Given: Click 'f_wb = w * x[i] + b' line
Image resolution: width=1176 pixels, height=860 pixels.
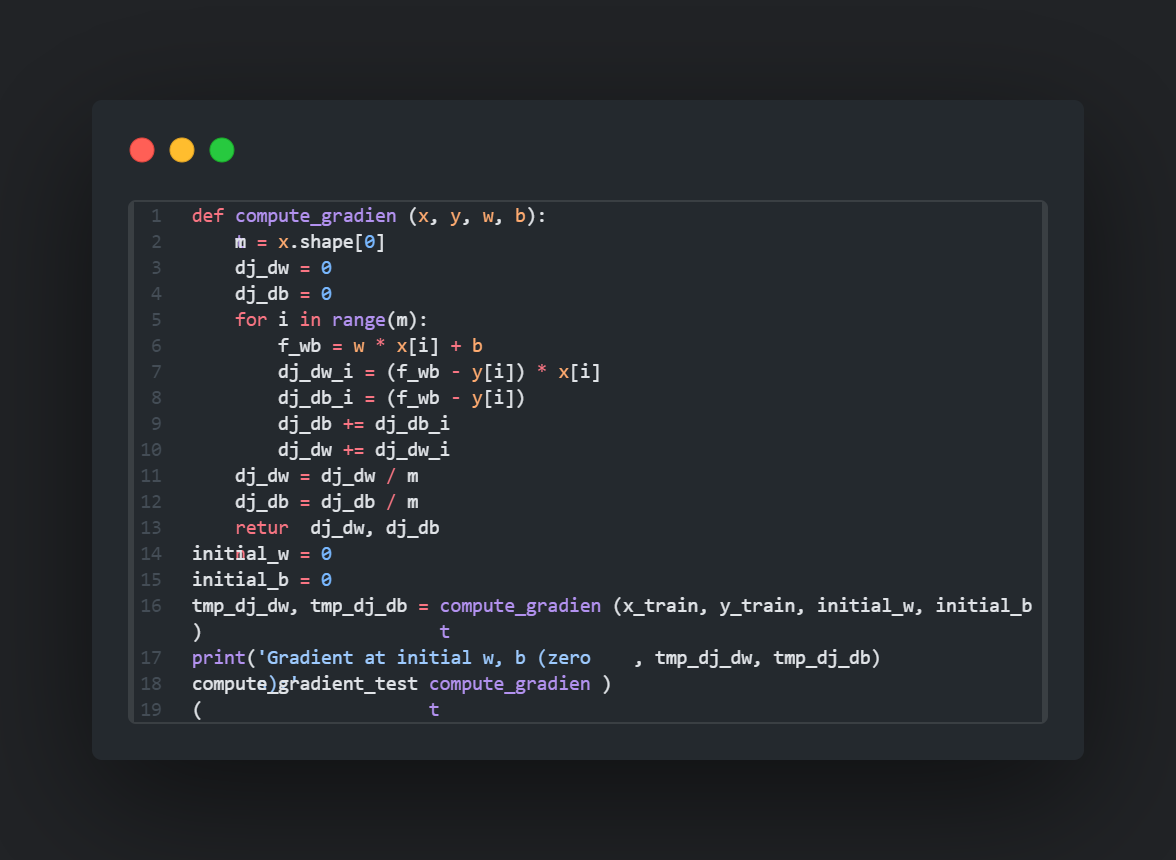Looking at the screenshot, I should tap(380, 346).
